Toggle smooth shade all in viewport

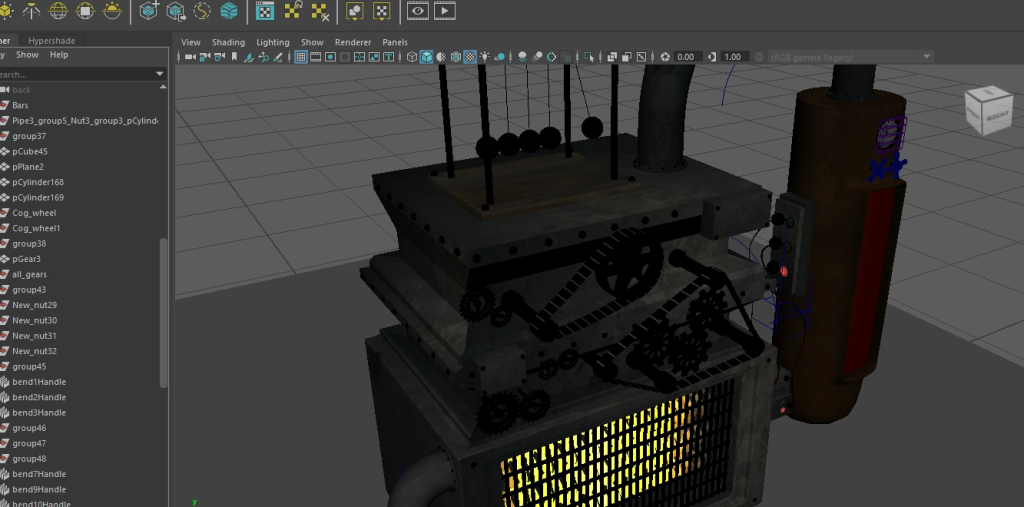click(x=426, y=57)
